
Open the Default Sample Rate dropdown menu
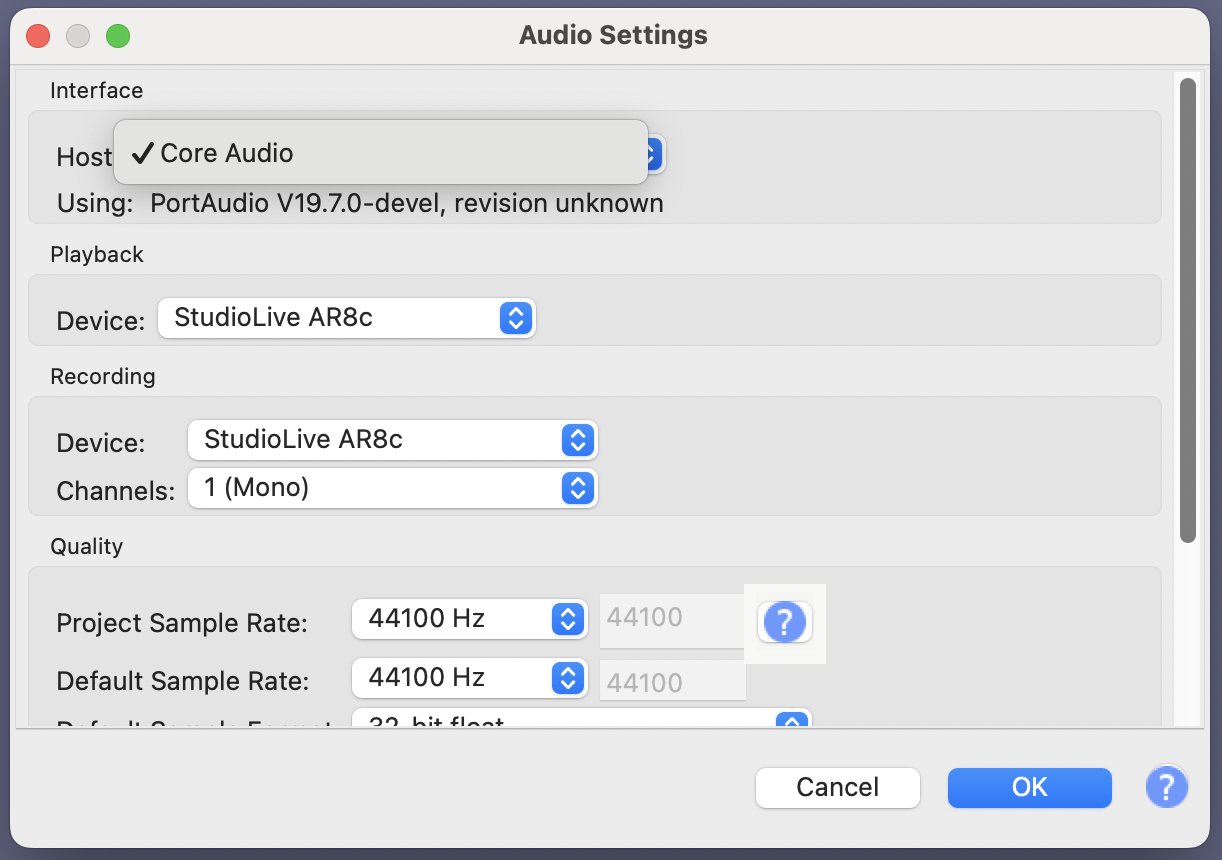point(468,678)
